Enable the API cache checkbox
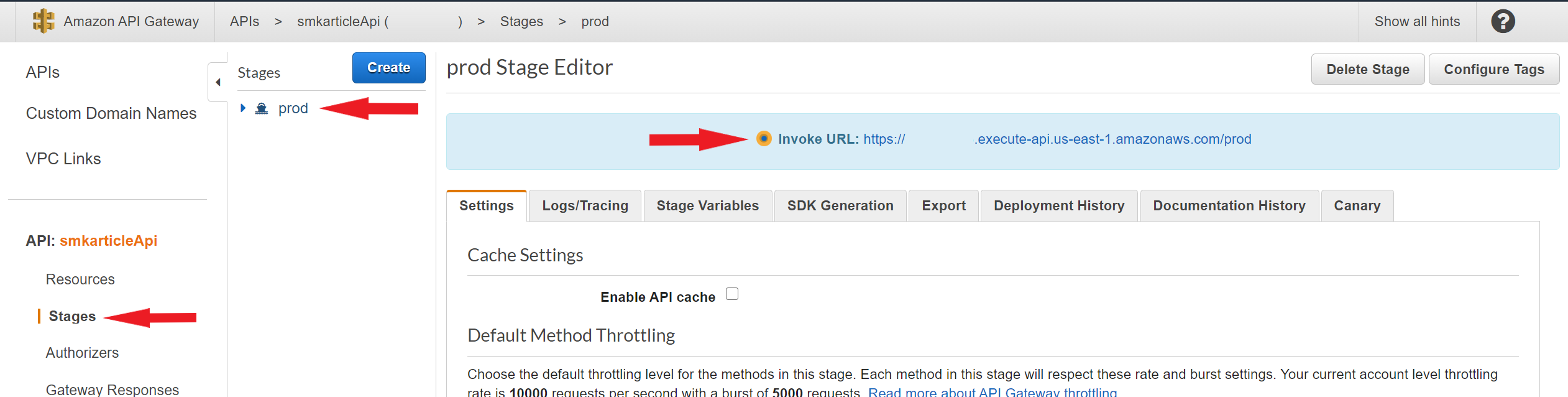The height and width of the screenshot is (397, 1568). point(732,294)
